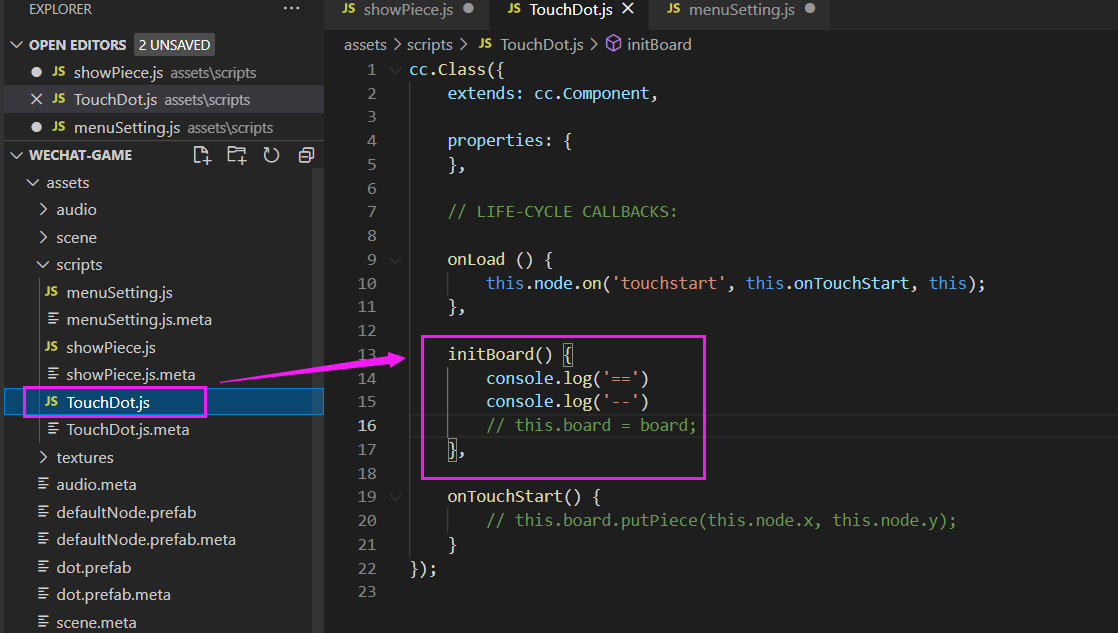Click scripts in breadcrumb path

[x=429, y=44]
